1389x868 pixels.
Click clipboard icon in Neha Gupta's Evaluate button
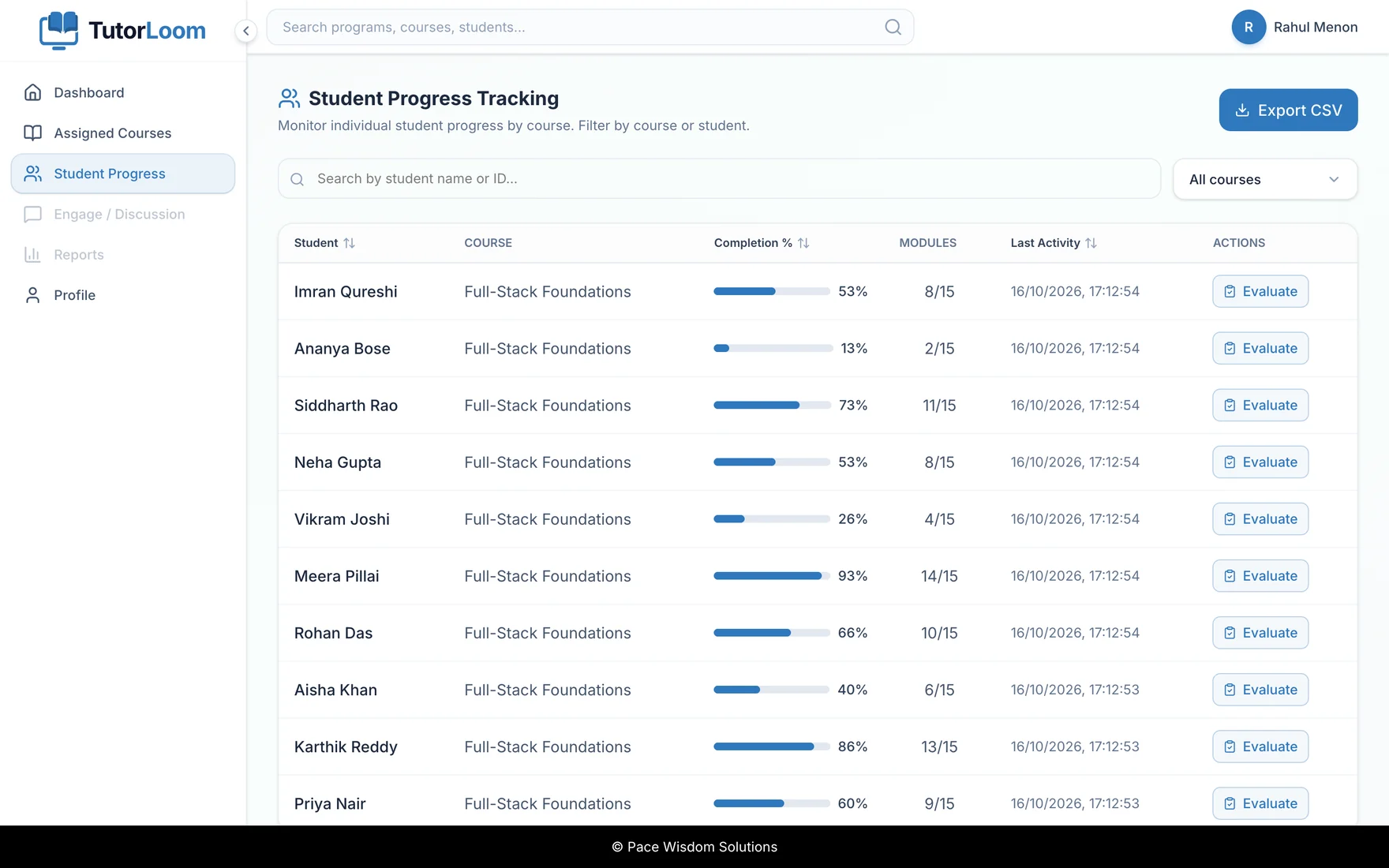pos(1230,462)
